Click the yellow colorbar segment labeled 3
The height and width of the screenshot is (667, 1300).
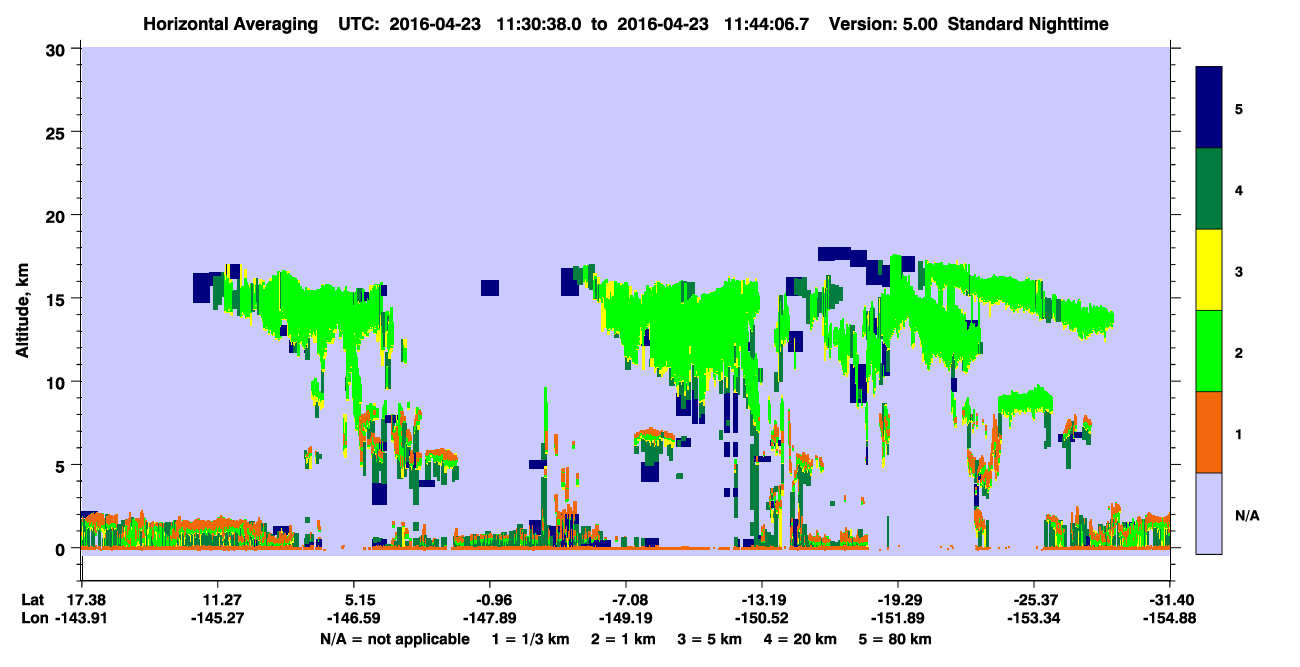pos(1210,269)
